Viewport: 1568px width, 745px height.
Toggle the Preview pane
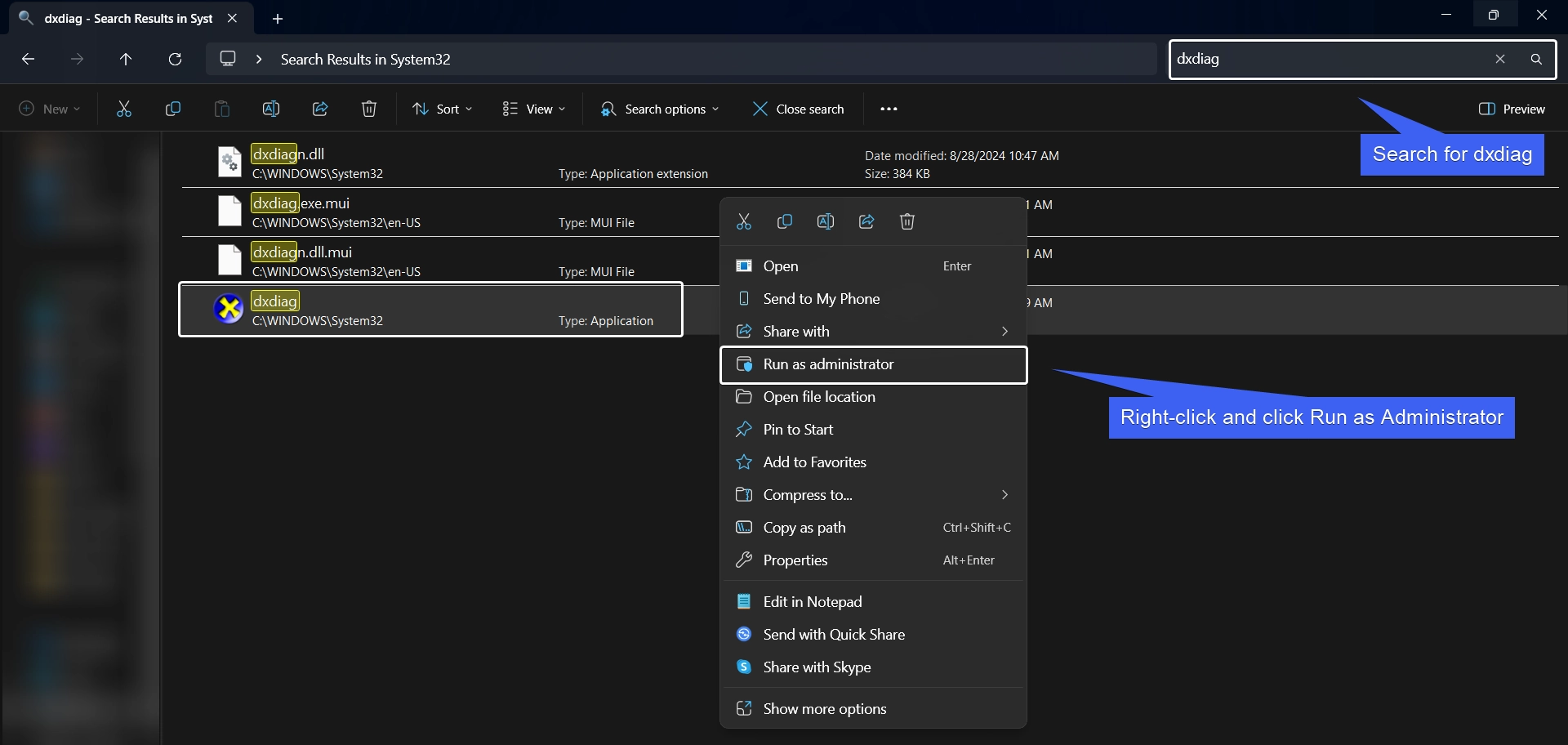pyautogui.click(x=1512, y=109)
